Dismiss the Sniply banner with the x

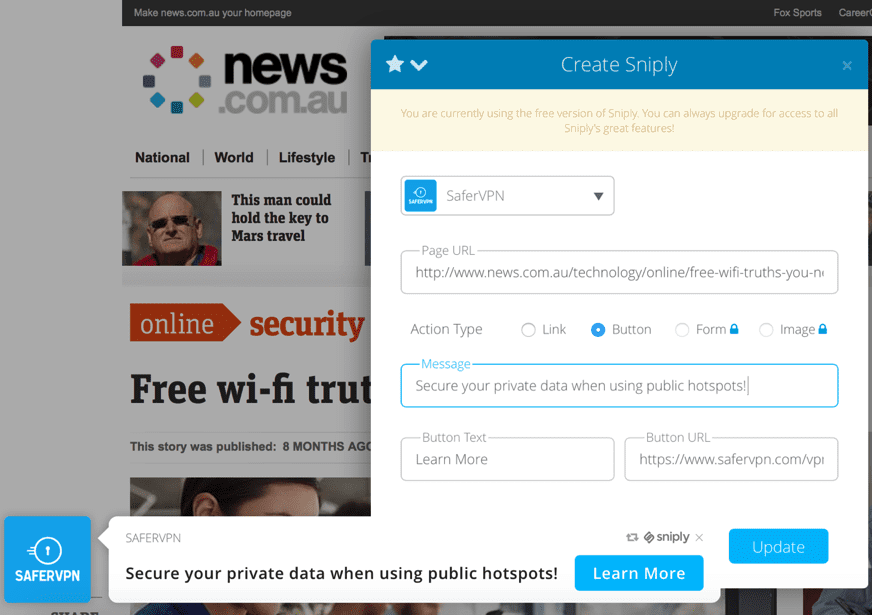pos(699,537)
